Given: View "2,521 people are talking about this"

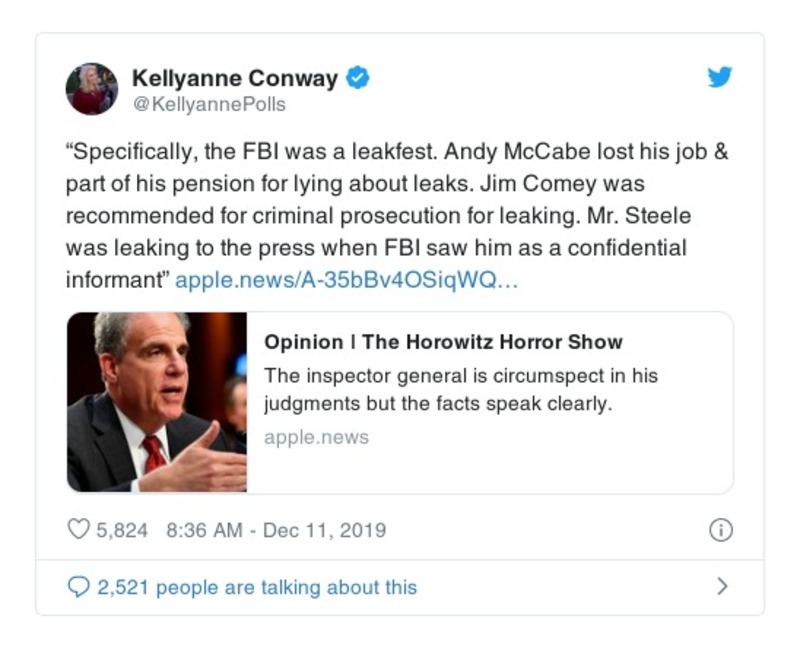Looking at the screenshot, I should [x=257, y=587].
